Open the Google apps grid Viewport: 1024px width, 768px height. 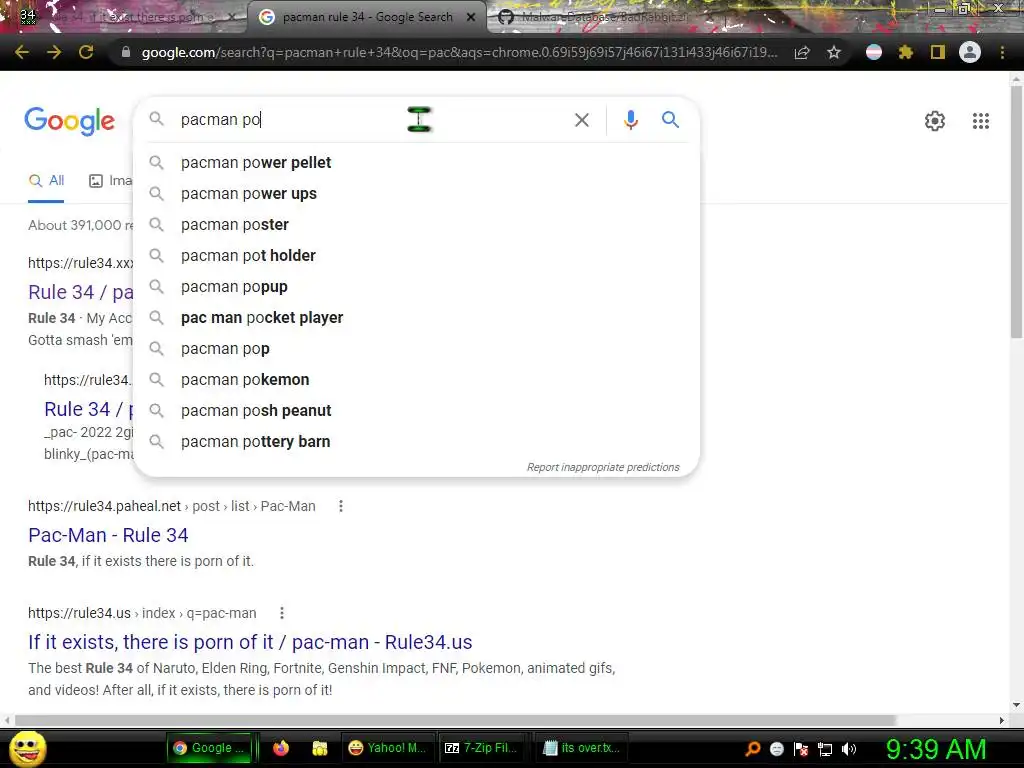pos(981,121)
